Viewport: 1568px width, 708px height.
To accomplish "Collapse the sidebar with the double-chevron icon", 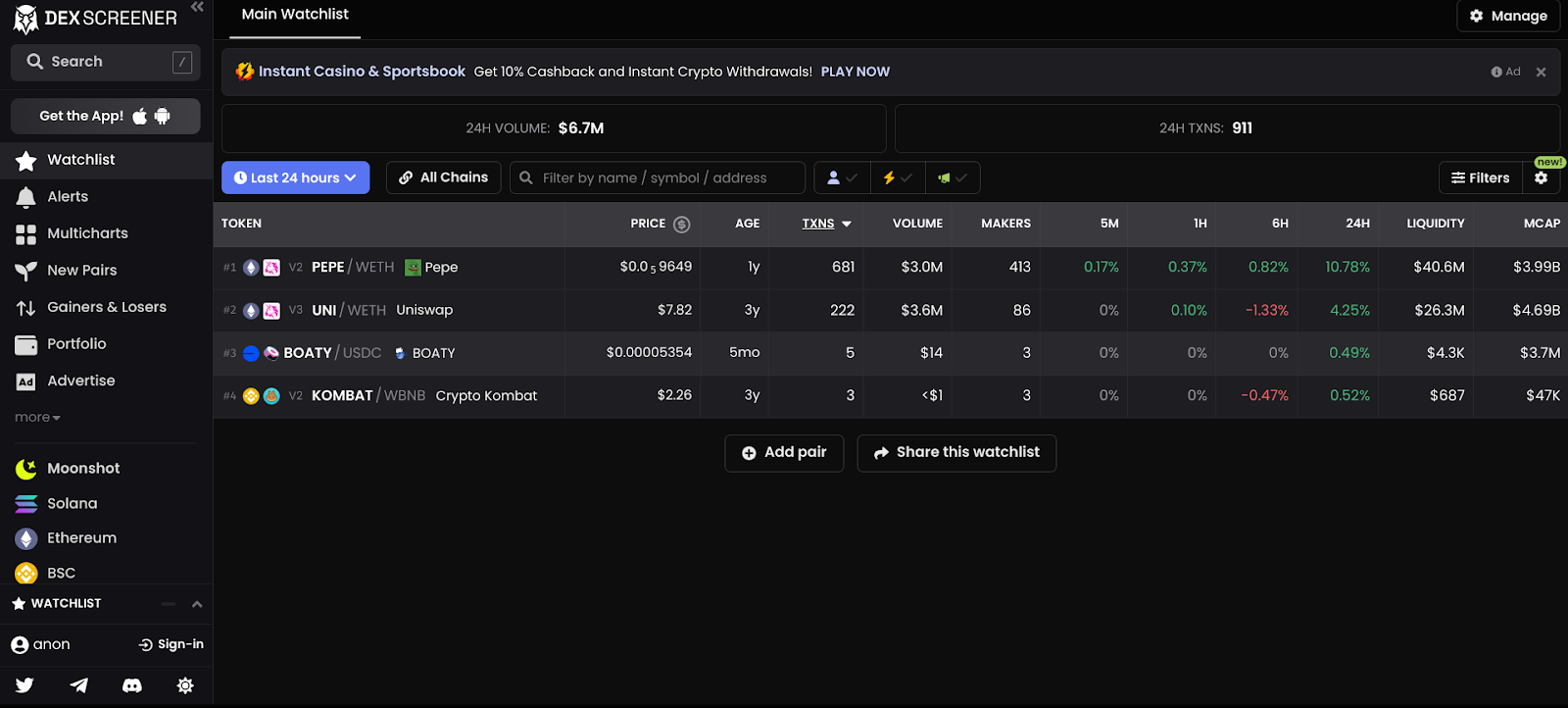I will click(x=197, y=7).
